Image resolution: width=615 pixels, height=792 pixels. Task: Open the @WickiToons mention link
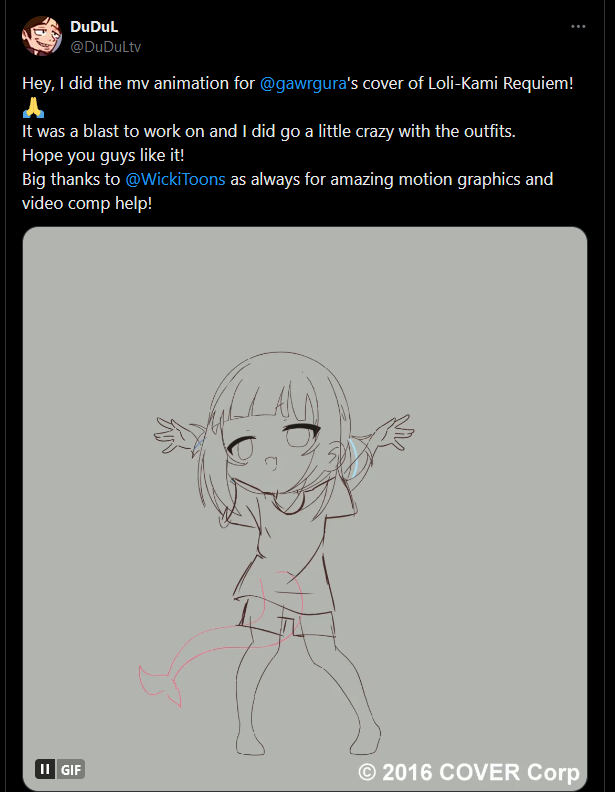pos(175,179)
